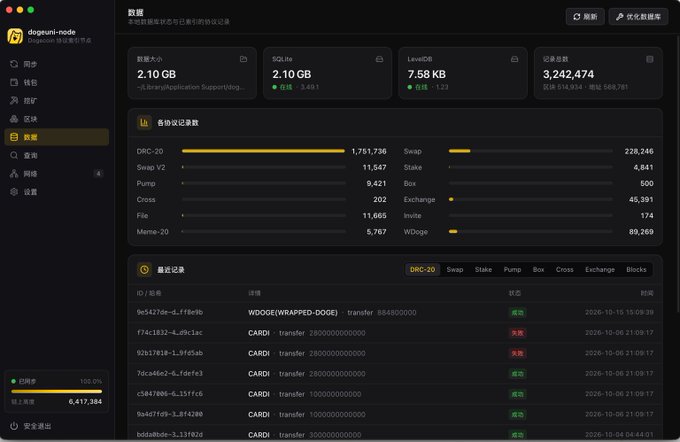Screen dimensions: 680x442
Task: Click the 刷新 refresh button
Action: click(x=585, y=16)
